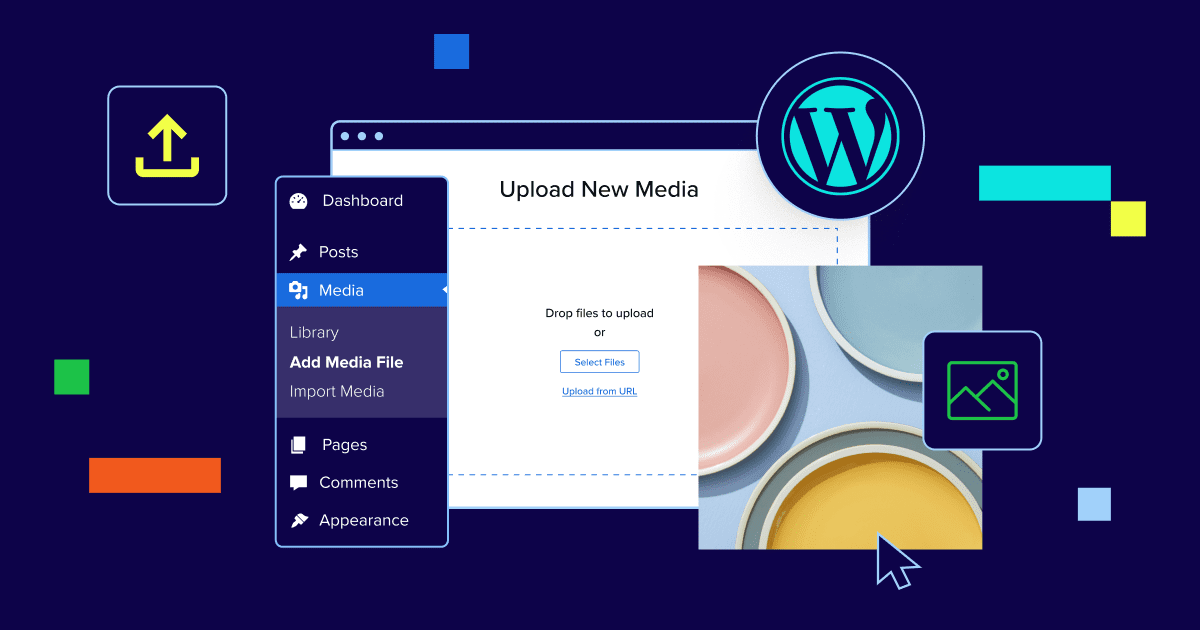This screenshot has height=630, width=1200.
Task: Collapse the Media submenu arrow
Action: (x=444, y=290)
